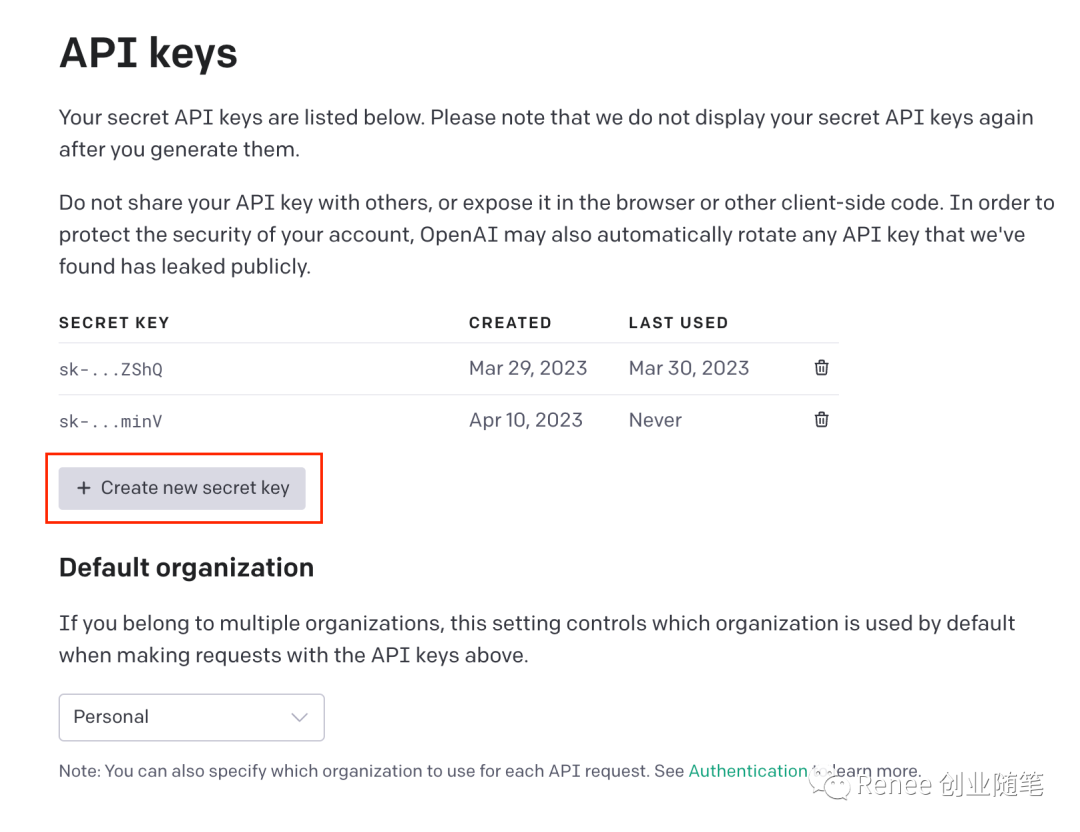This screenshot has width=1080, height=832.
Task: Open the Personal organization dropdown
Action: click(x=191, y=717)
